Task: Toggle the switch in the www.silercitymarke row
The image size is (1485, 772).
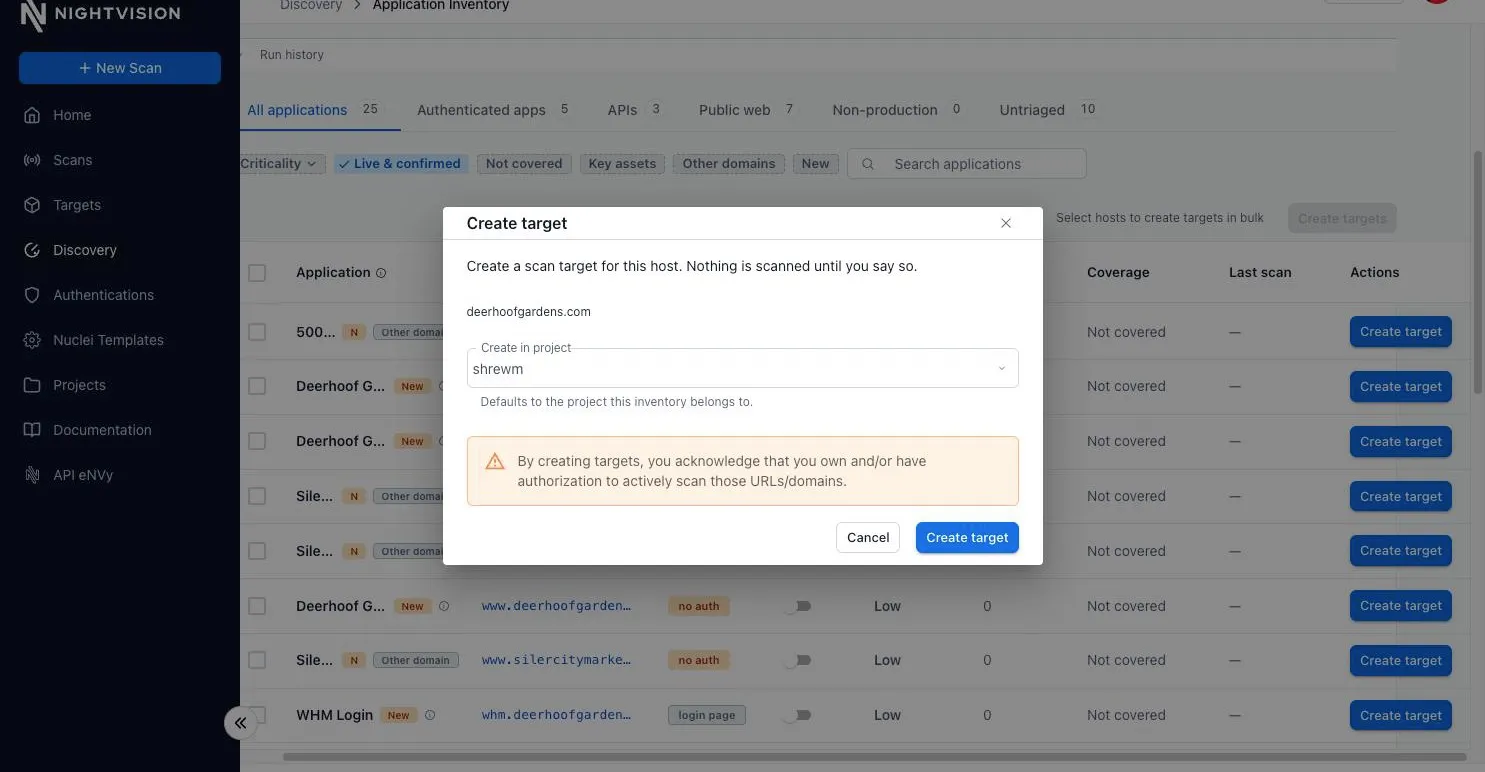Action: [x=797, y=660]
